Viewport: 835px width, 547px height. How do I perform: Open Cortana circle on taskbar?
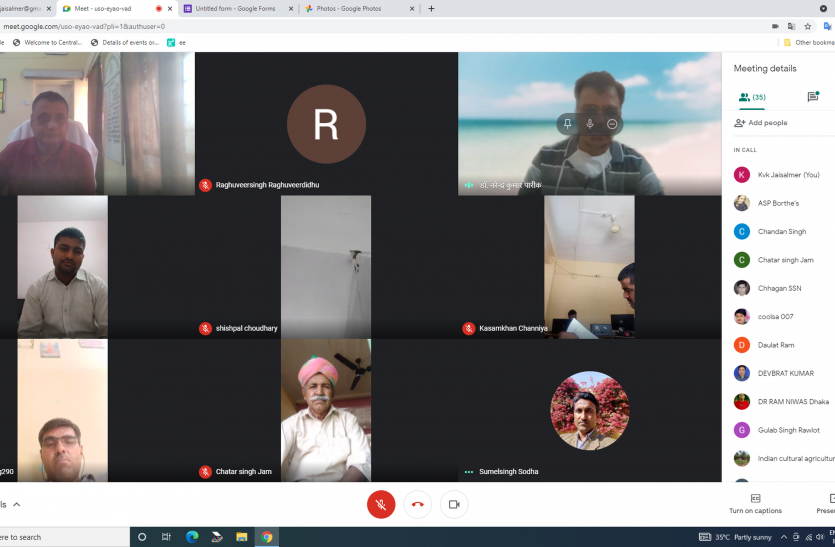click(142, 537)
